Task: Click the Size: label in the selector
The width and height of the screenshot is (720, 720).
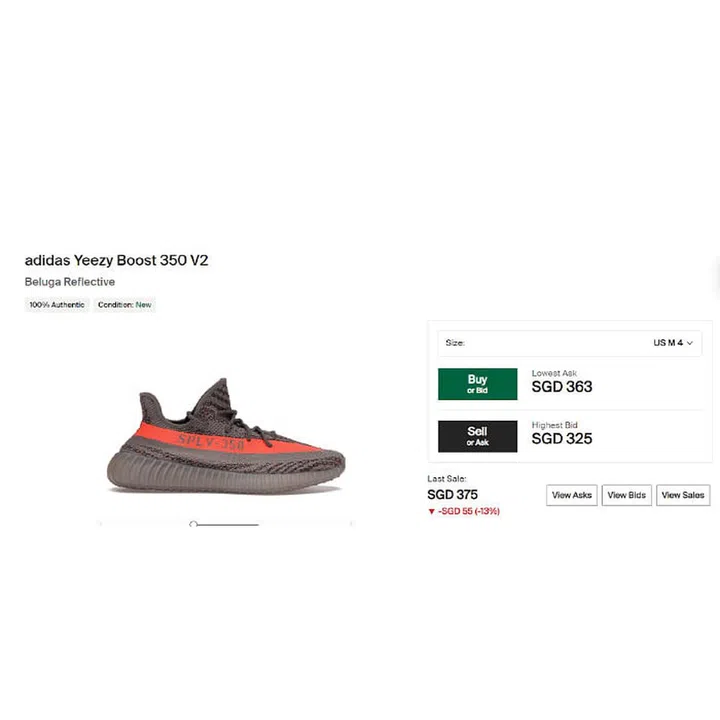Action: point(455,343)
